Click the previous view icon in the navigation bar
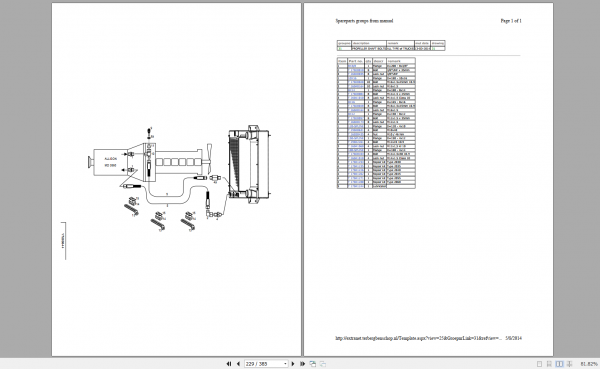Viewport: 600px width, 369px height. coord(313,364)
